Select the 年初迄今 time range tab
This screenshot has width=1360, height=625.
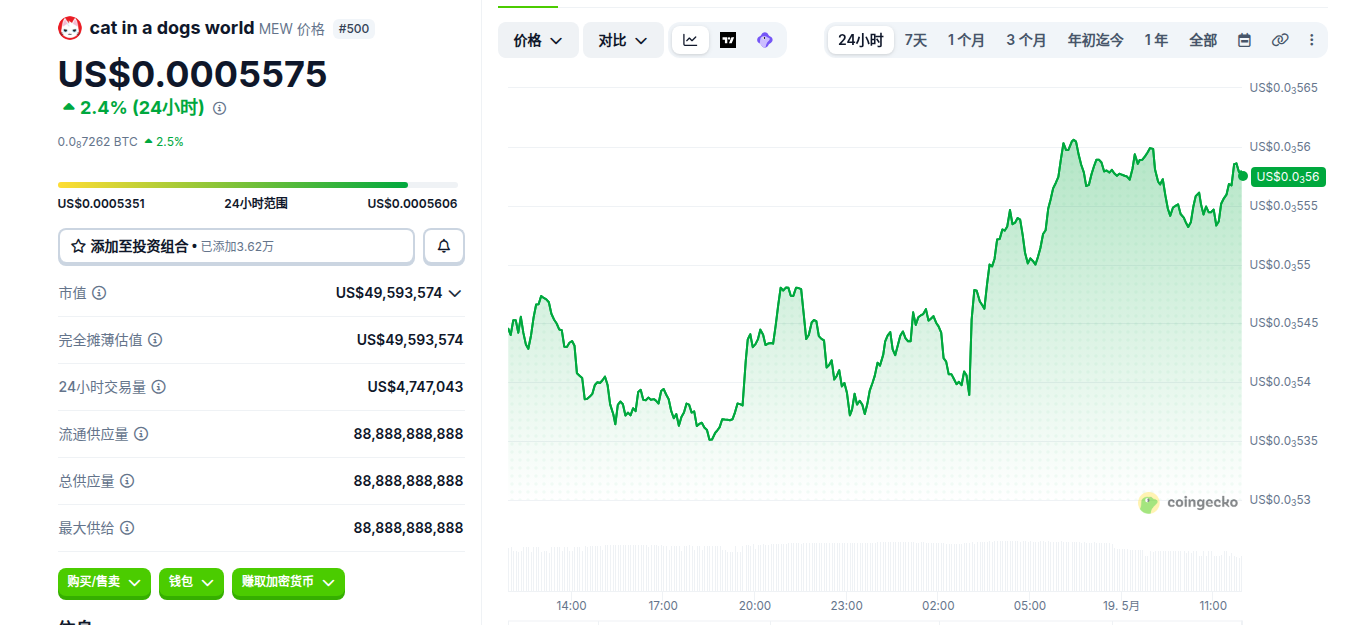[1095, 40]
